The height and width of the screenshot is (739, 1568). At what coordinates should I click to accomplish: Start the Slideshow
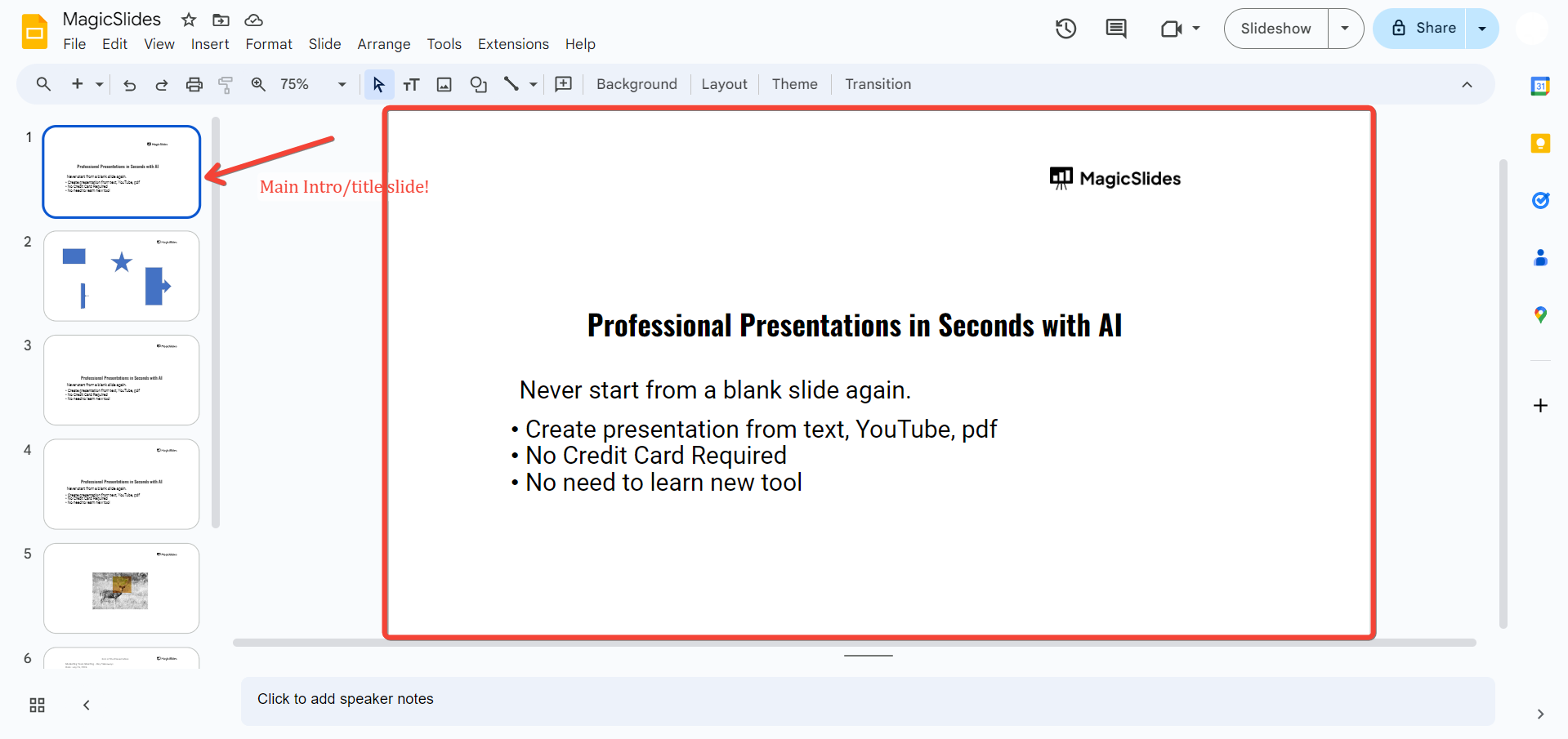pyautogui.click(x=1275, y=29)
